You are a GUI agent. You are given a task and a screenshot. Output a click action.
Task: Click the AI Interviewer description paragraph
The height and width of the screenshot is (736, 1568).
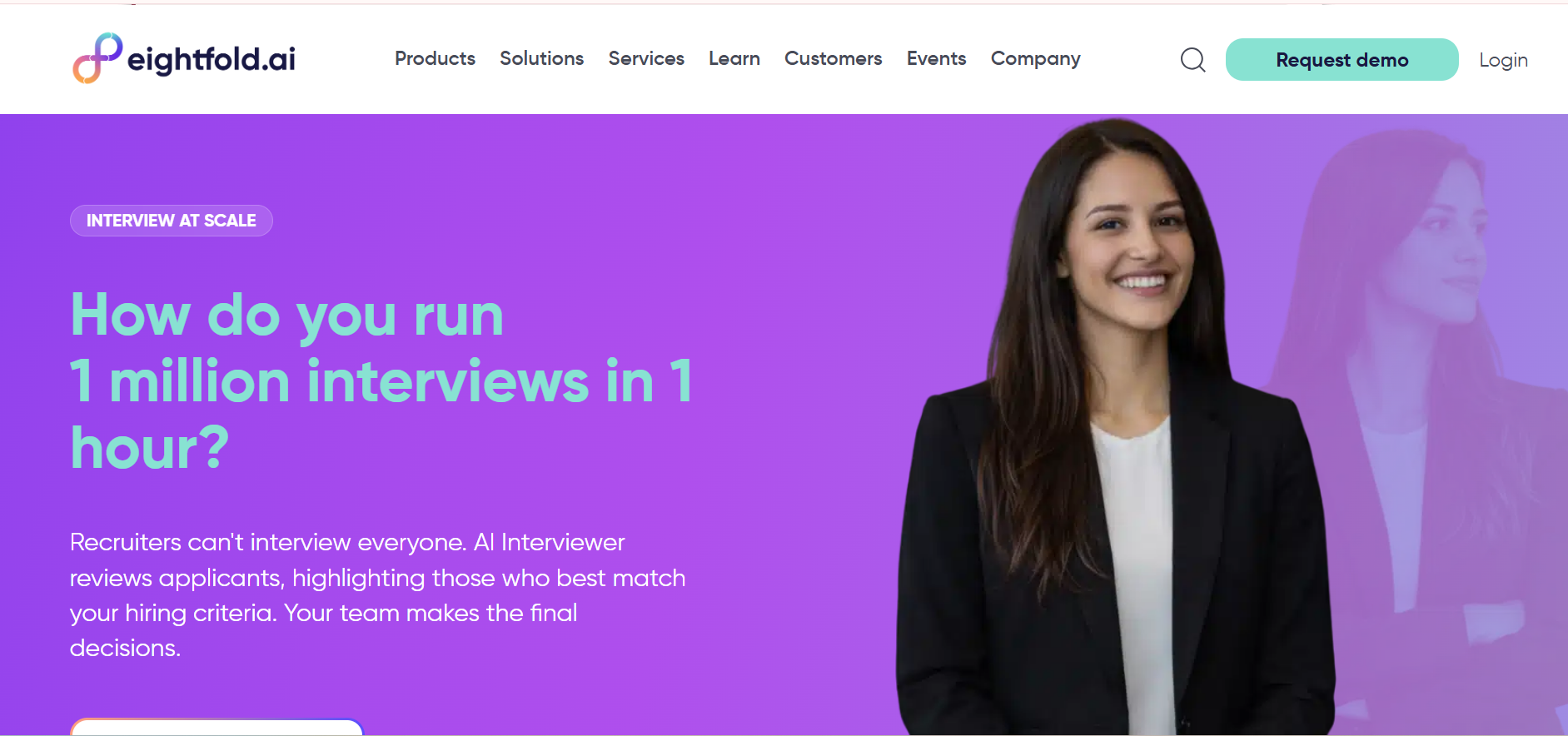coord(377,594)
